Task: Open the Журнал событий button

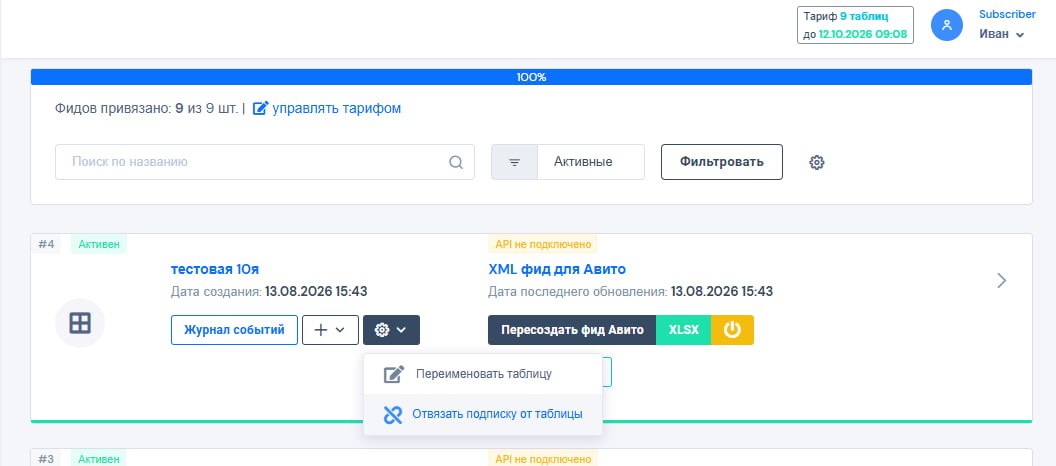Action: (234, 330)
